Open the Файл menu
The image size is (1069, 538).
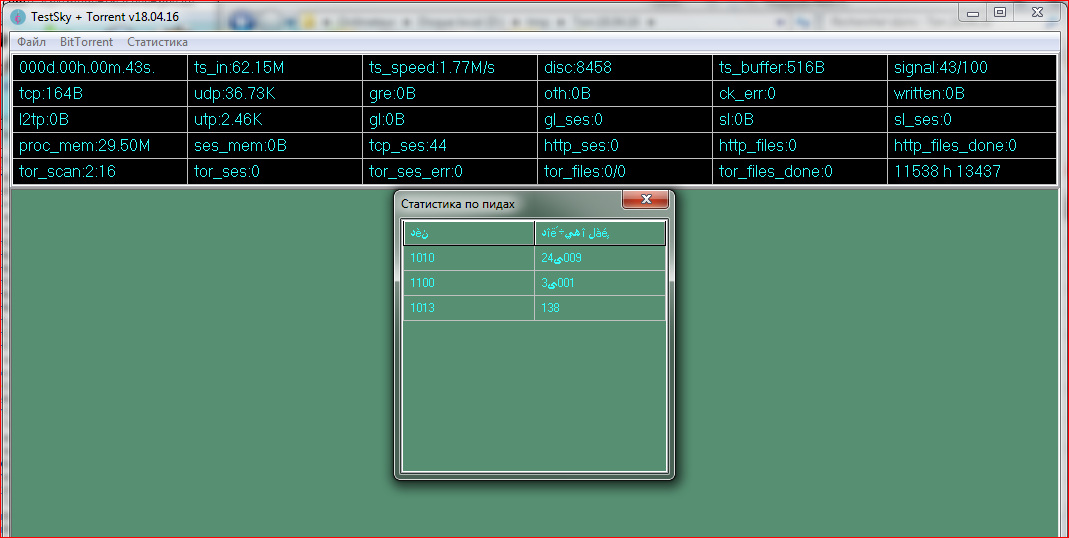pyautogui.click(x=31, y=42)
